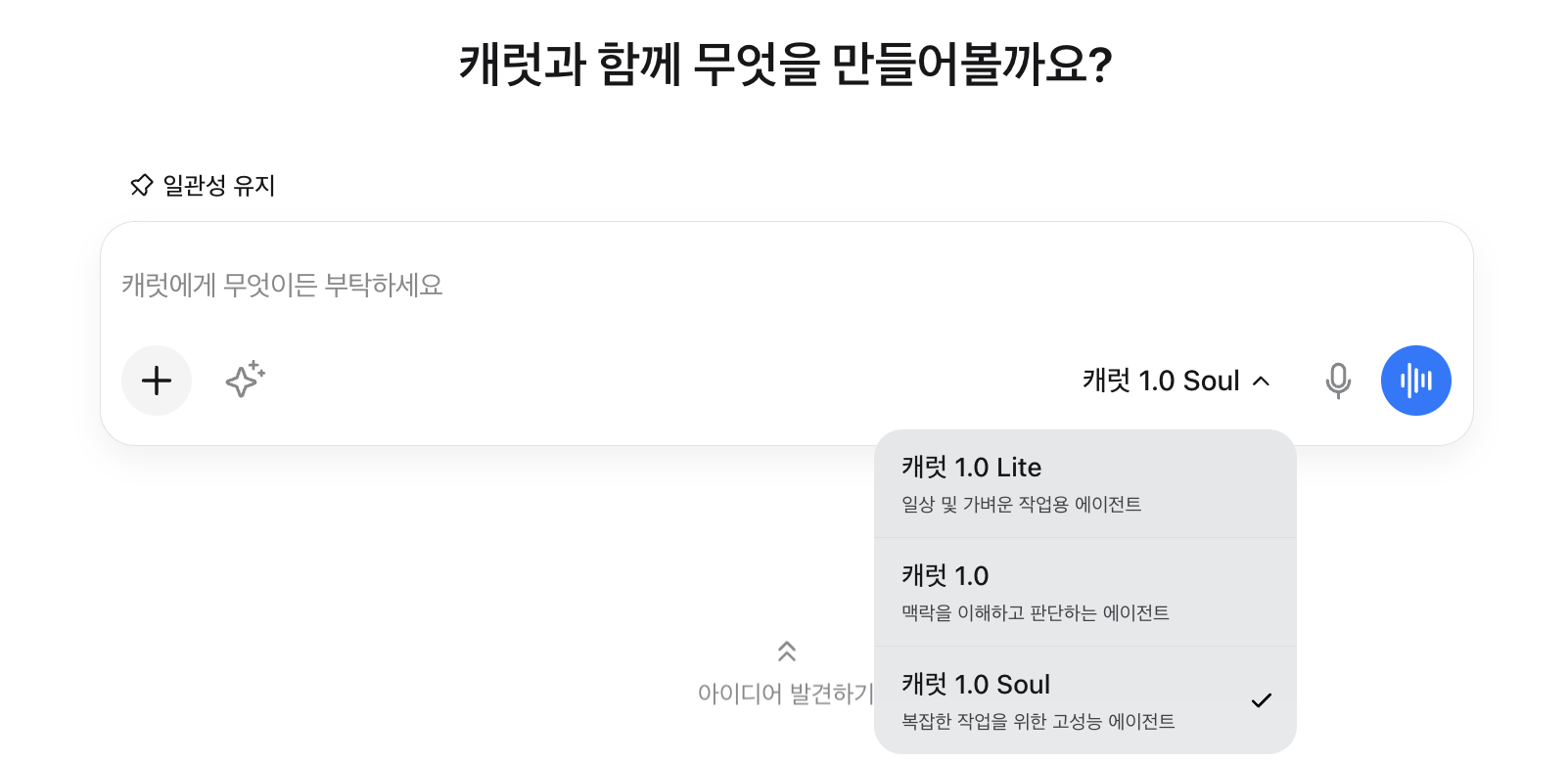The image size is (1568, 763).
Task: Select the sparkle prompt suggestion icon
Action: (x=244, y=381)
